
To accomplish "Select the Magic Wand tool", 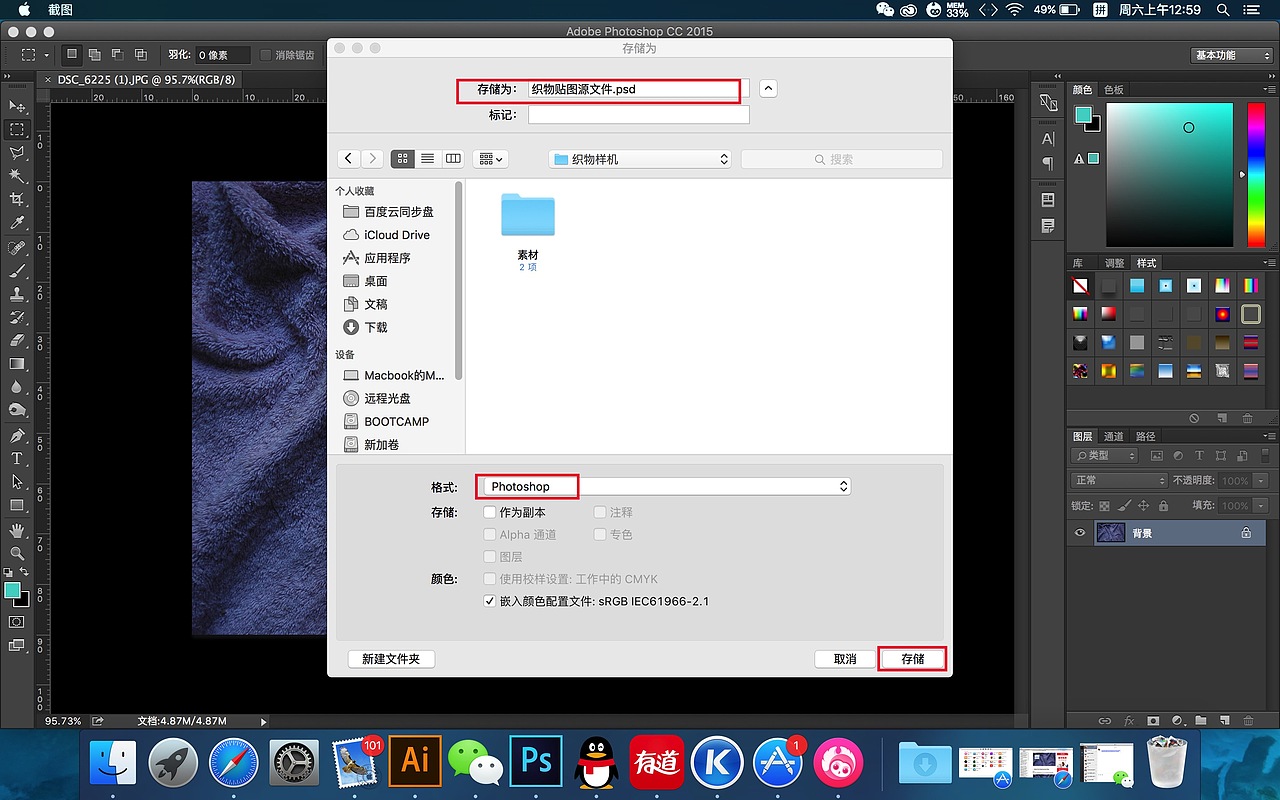I will [17, 176].
